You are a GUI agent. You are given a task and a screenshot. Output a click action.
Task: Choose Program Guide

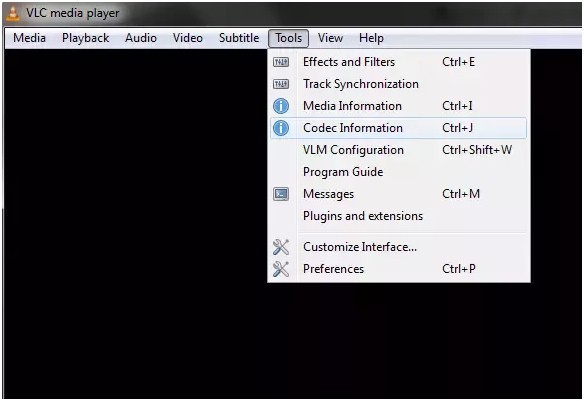(399, 172)
